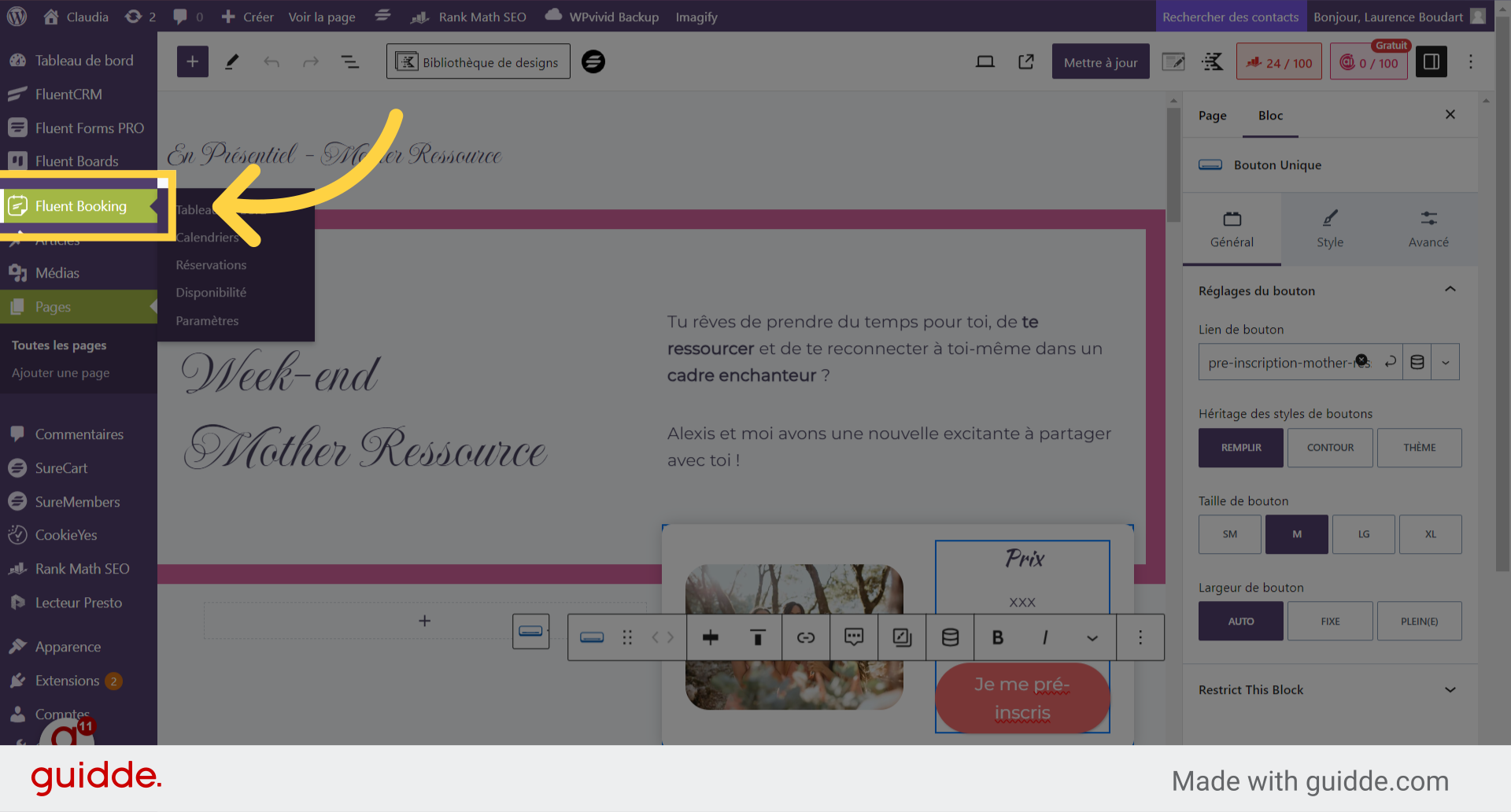Open more rich text options chevron
Viewport: 1511px width, 812px height.
coord(1092,637)
